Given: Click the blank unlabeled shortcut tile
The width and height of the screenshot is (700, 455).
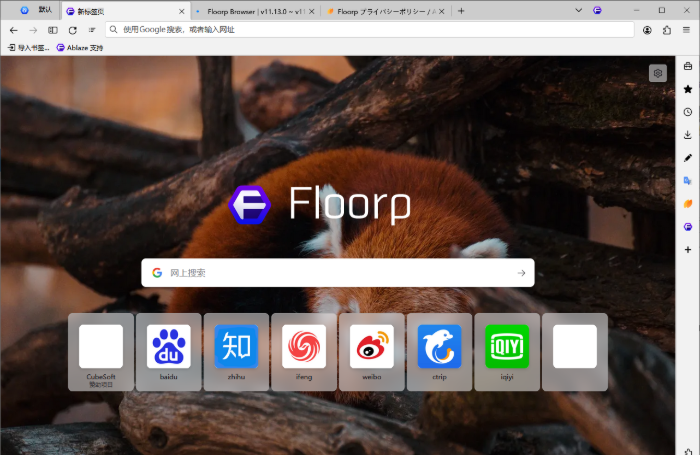Looking at the screenshot, I should tap(575, 352).
